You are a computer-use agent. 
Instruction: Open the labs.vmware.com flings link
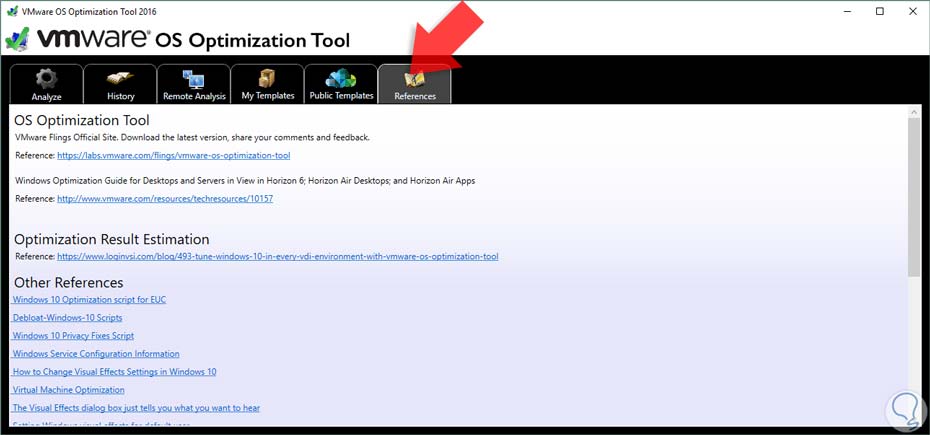[x=174, y=155]
